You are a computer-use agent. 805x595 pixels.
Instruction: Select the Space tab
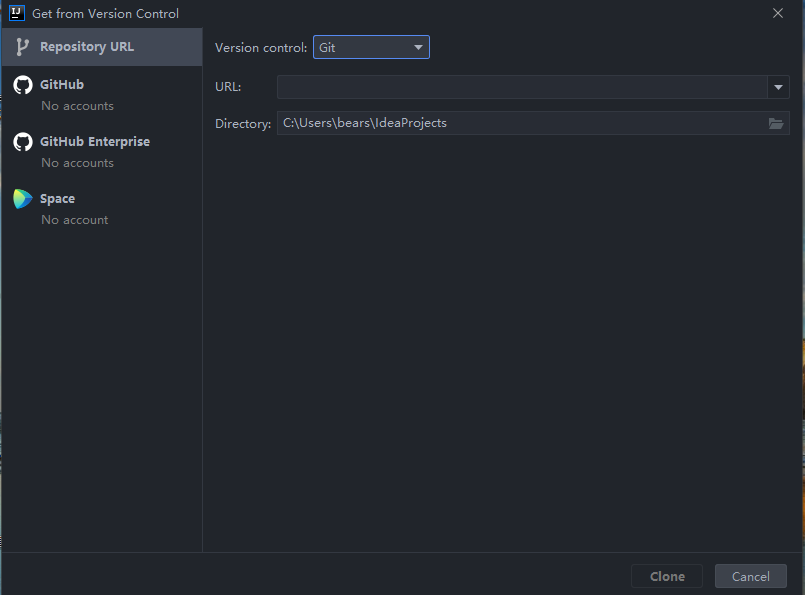pos(102,208)
